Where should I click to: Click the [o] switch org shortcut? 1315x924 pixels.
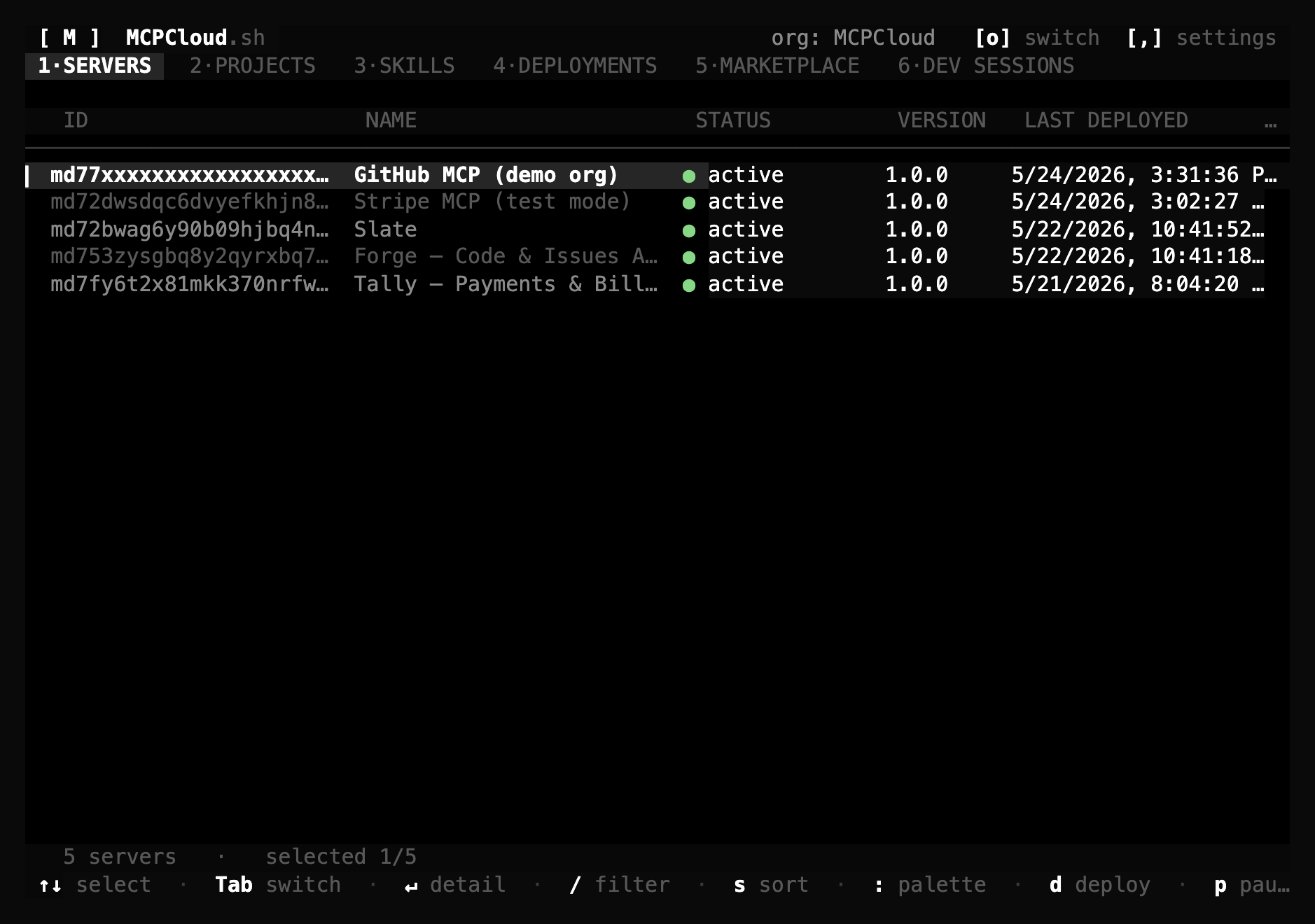click(x=1037, y=38)
